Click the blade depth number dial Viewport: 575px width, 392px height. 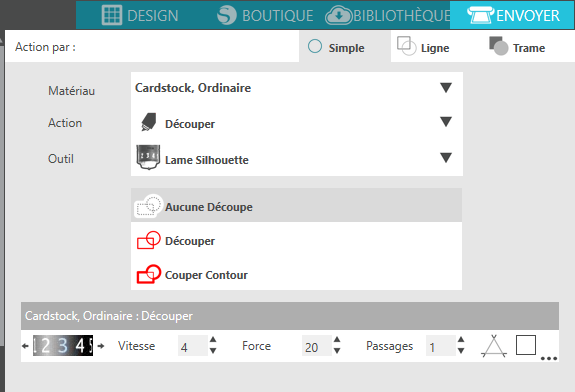pyautogui.click(x=63, y=345)
